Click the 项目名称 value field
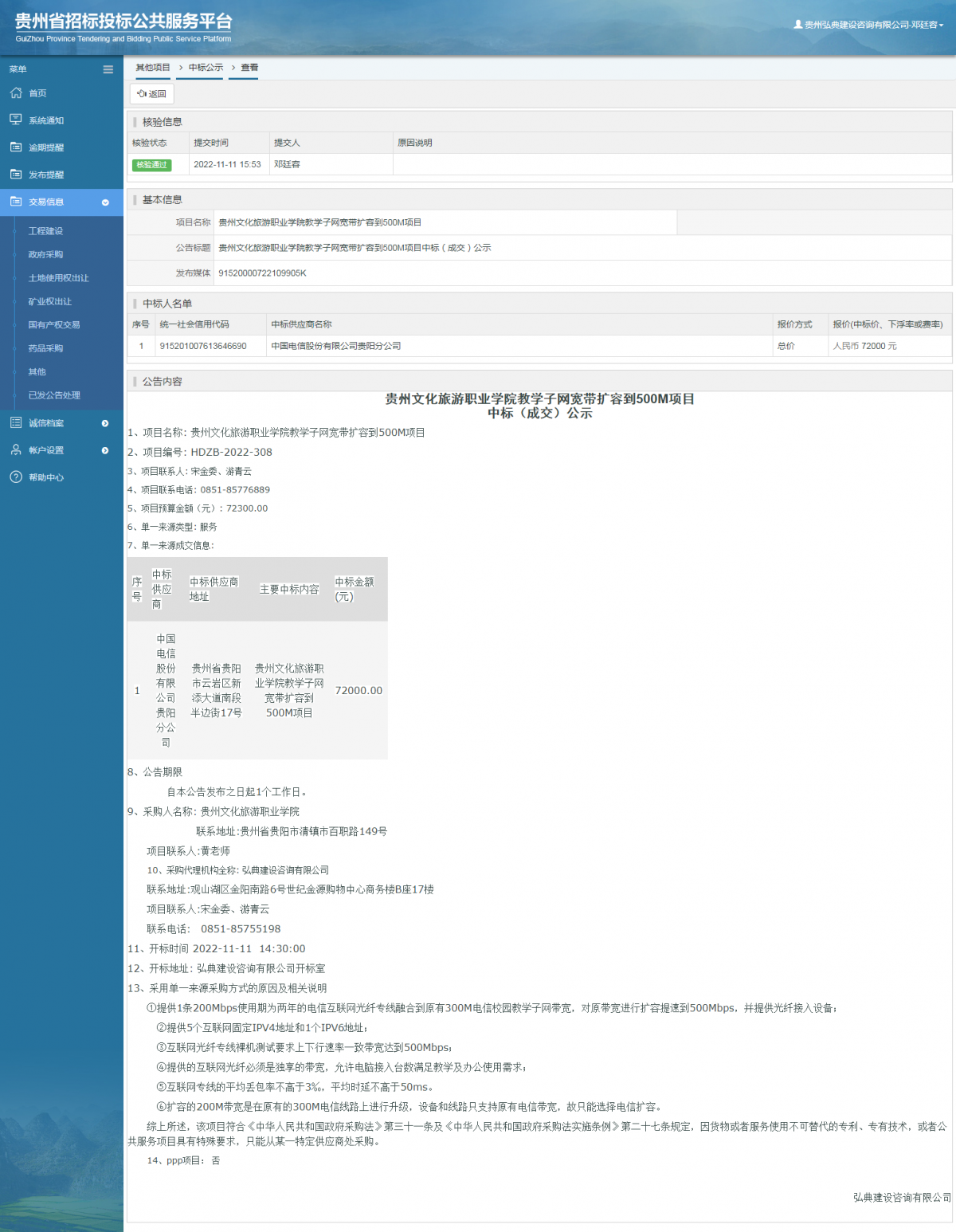 pos(445,222)
